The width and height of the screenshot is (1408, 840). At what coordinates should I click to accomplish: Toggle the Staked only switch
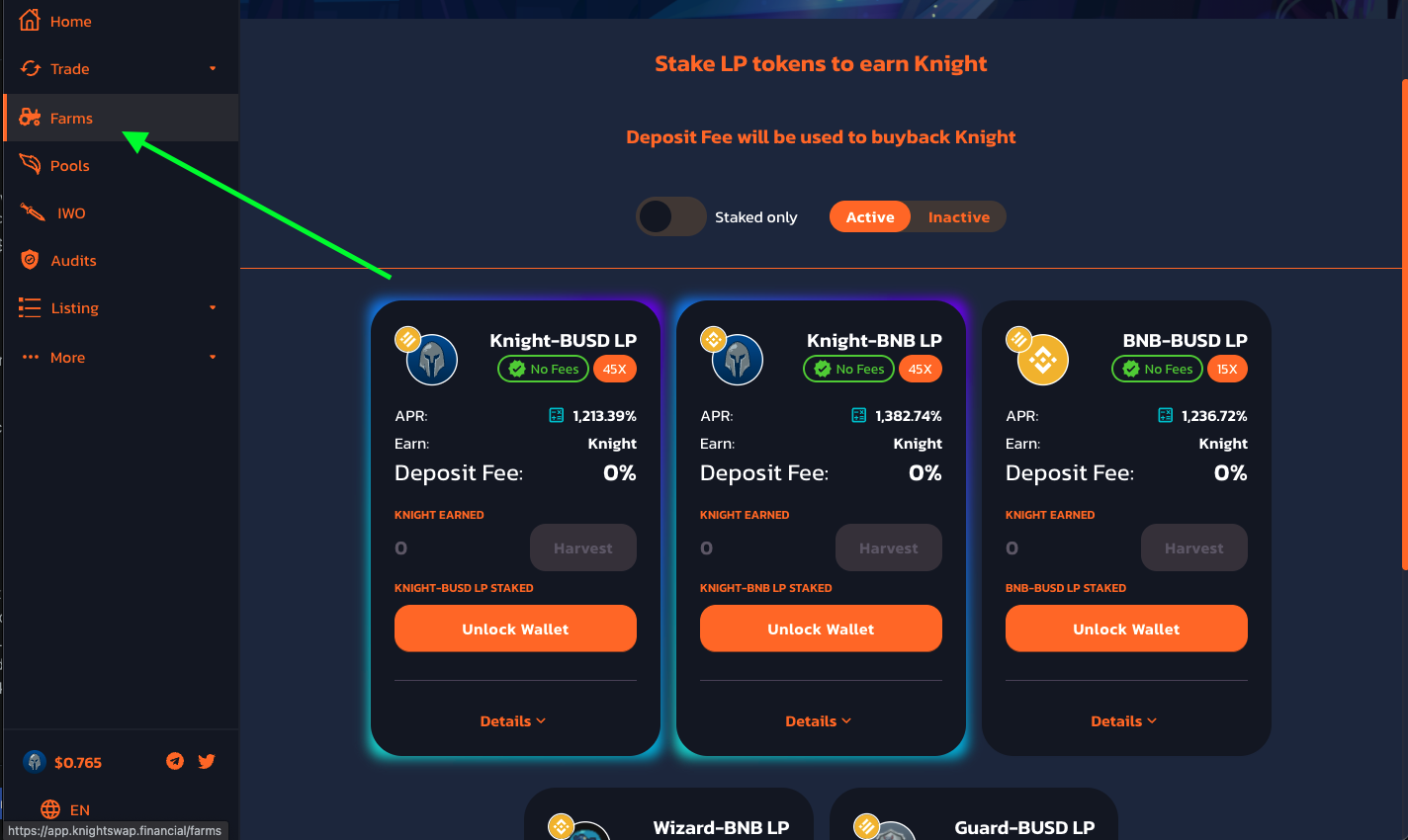click(671, 216)
